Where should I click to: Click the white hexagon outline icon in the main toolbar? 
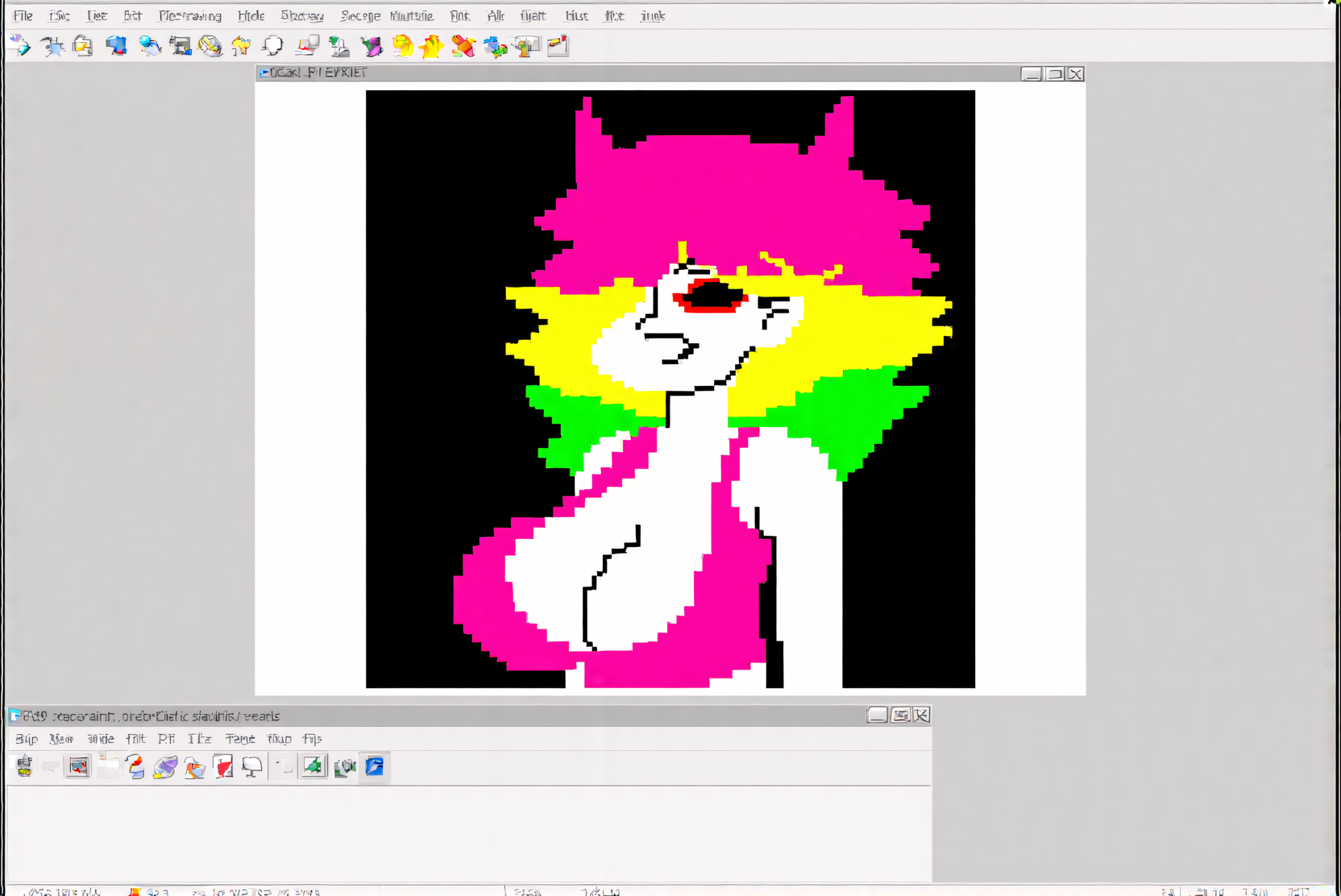pyautogui.click(x=273, y=46)
